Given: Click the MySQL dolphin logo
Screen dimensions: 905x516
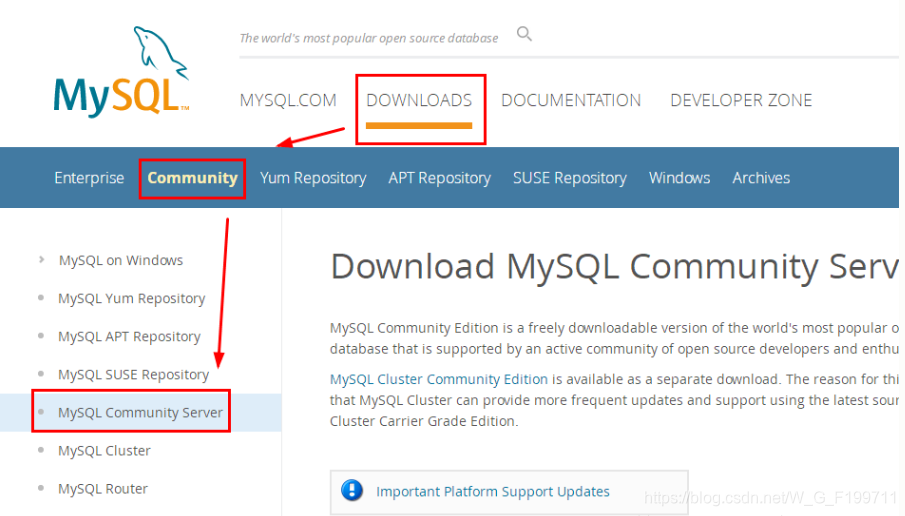Looking at the screenshot, I should pyautogui.click(x=121, y=70).
